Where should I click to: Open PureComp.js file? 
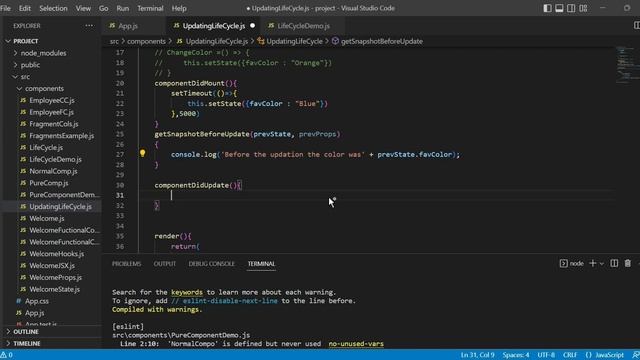pos(49,183)
